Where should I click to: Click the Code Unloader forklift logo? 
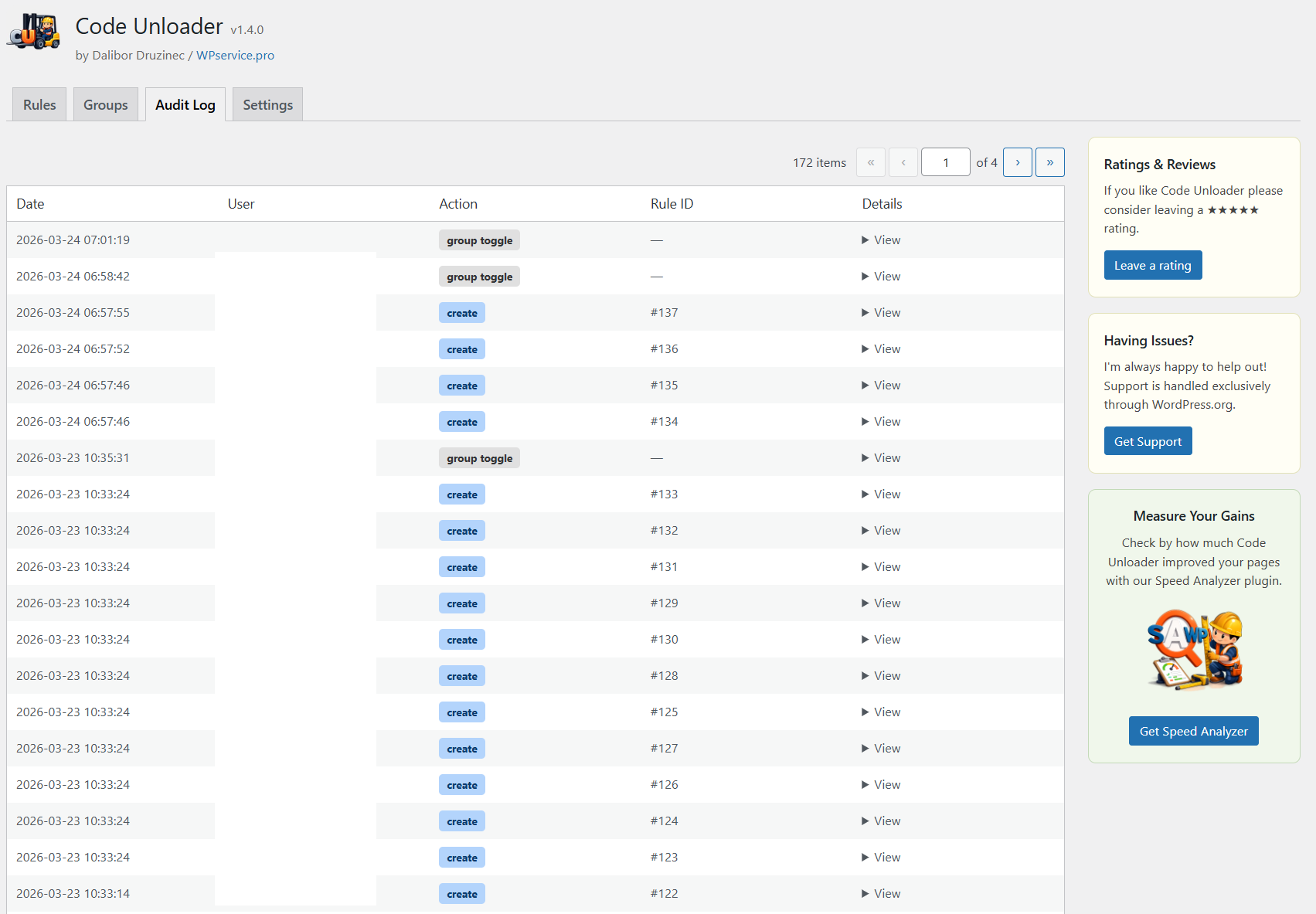pos(34,31)
